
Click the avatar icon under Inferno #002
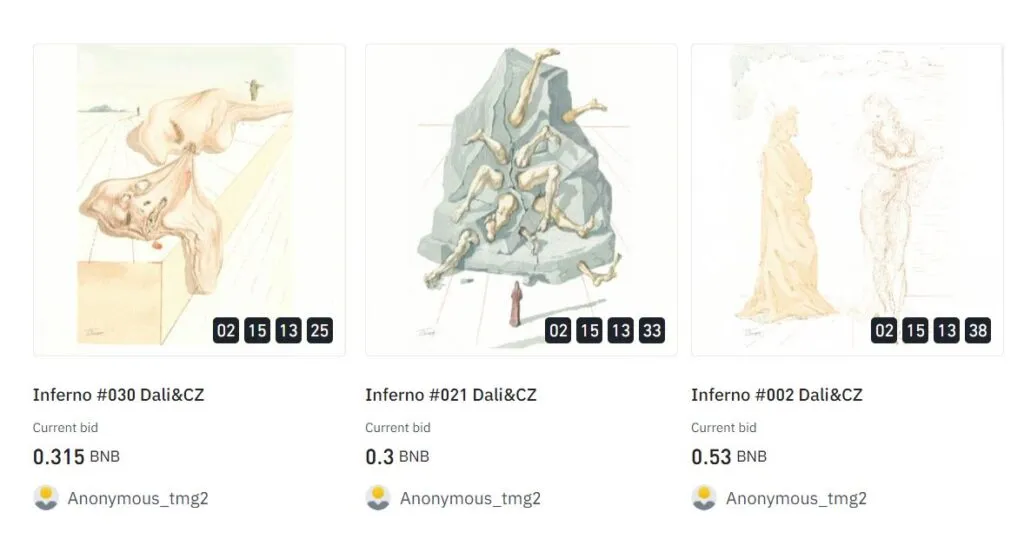[704, 498]
